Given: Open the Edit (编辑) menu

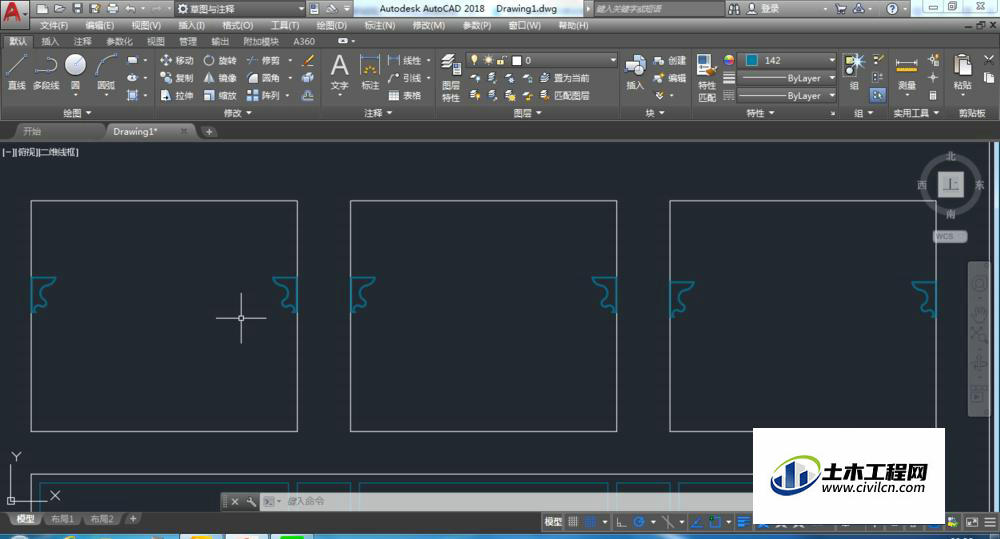Looking at the screenshot, I should click(99, 26).
